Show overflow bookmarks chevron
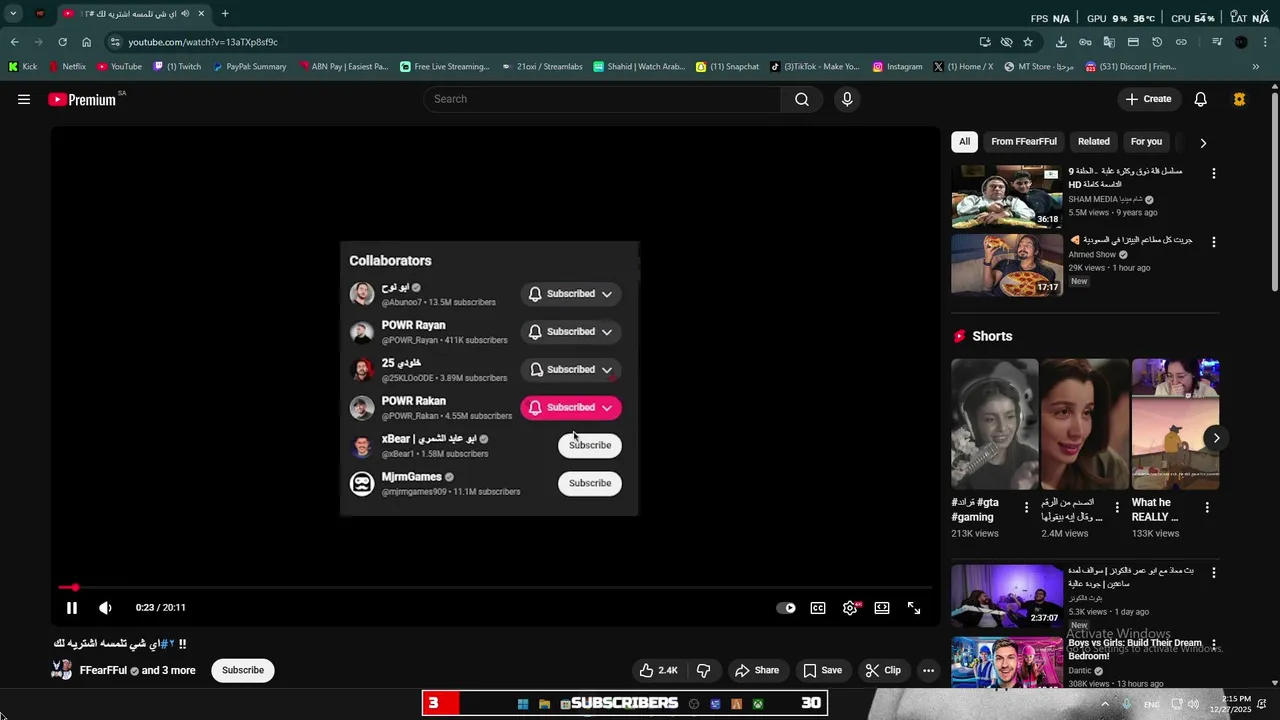 (1256, 67)
